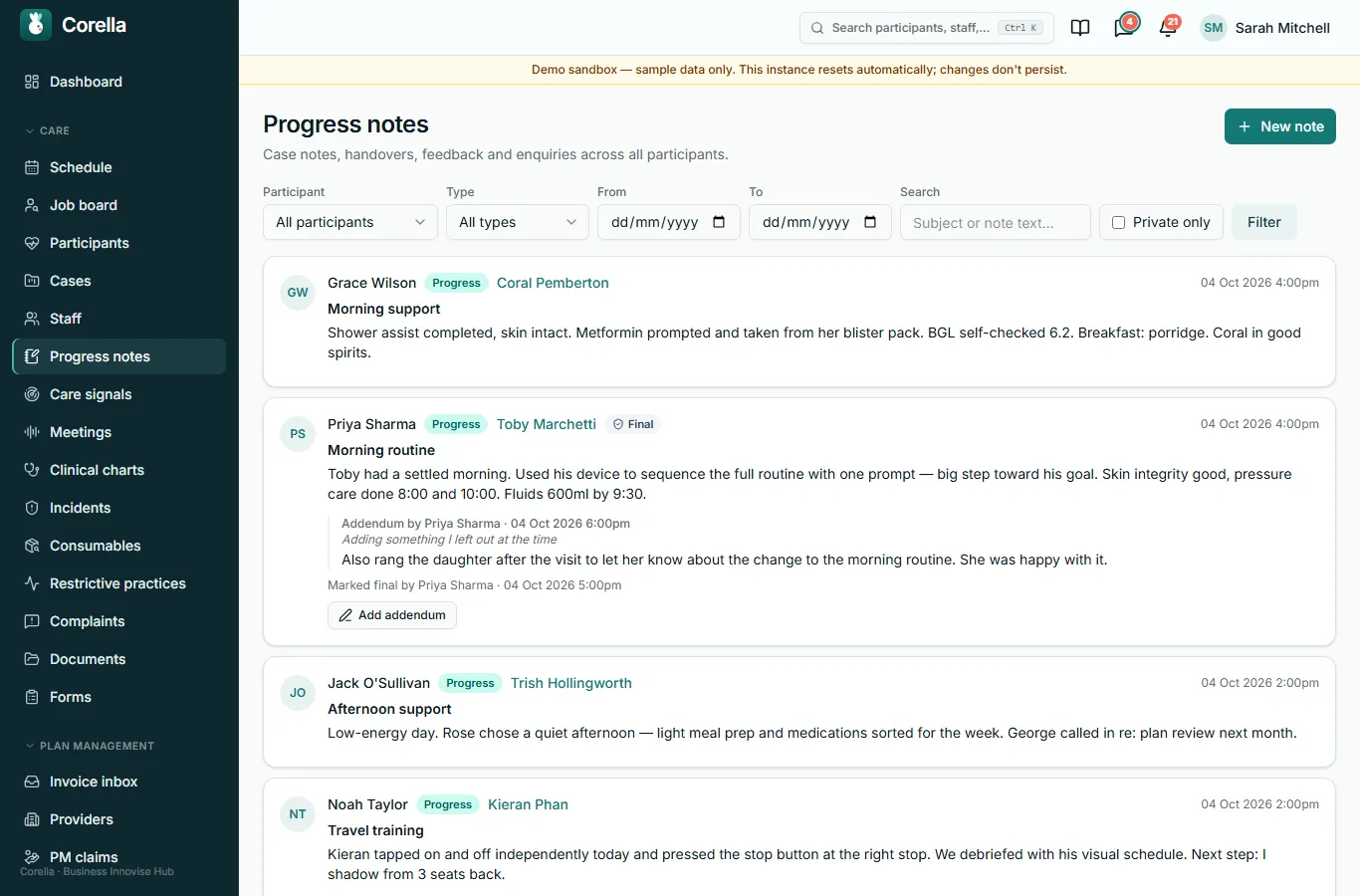Click the global Search participants, staff field

(926, 28)
